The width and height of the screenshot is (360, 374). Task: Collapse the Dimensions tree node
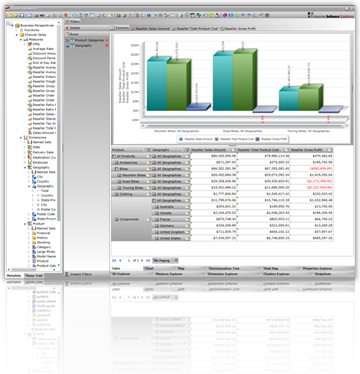pos(21,137)
